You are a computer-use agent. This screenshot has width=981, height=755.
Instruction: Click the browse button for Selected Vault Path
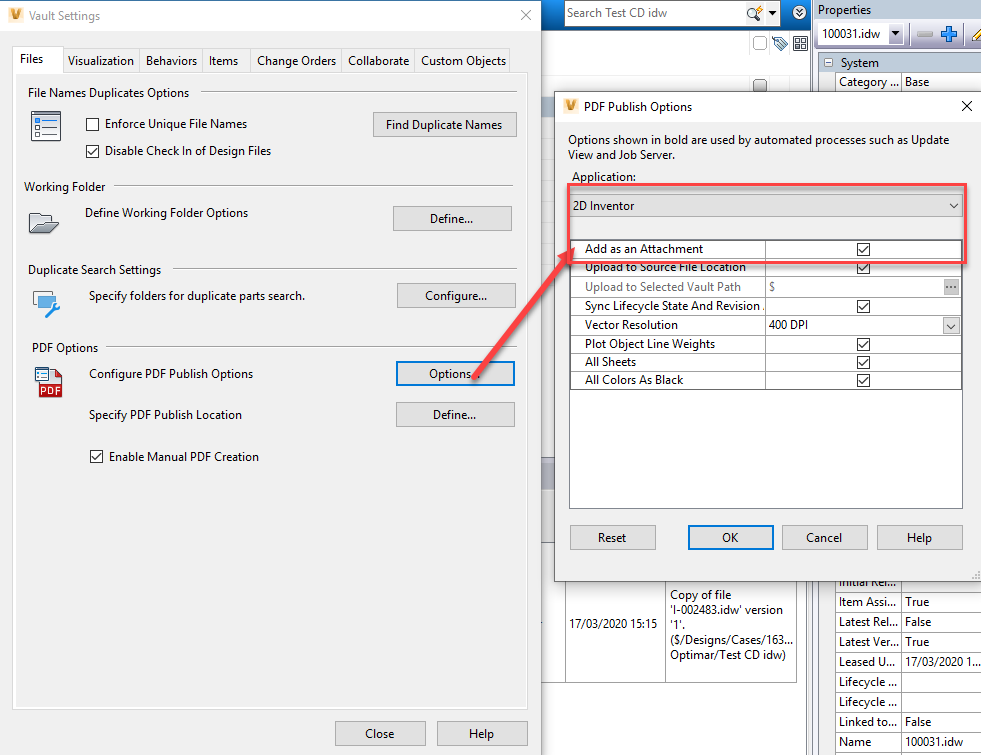(951, 287)
